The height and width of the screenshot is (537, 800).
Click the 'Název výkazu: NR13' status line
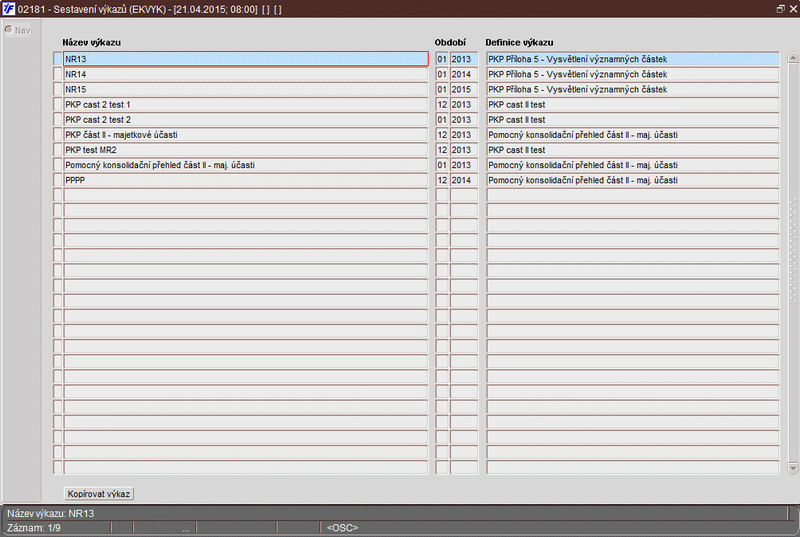tap(51, 514)
